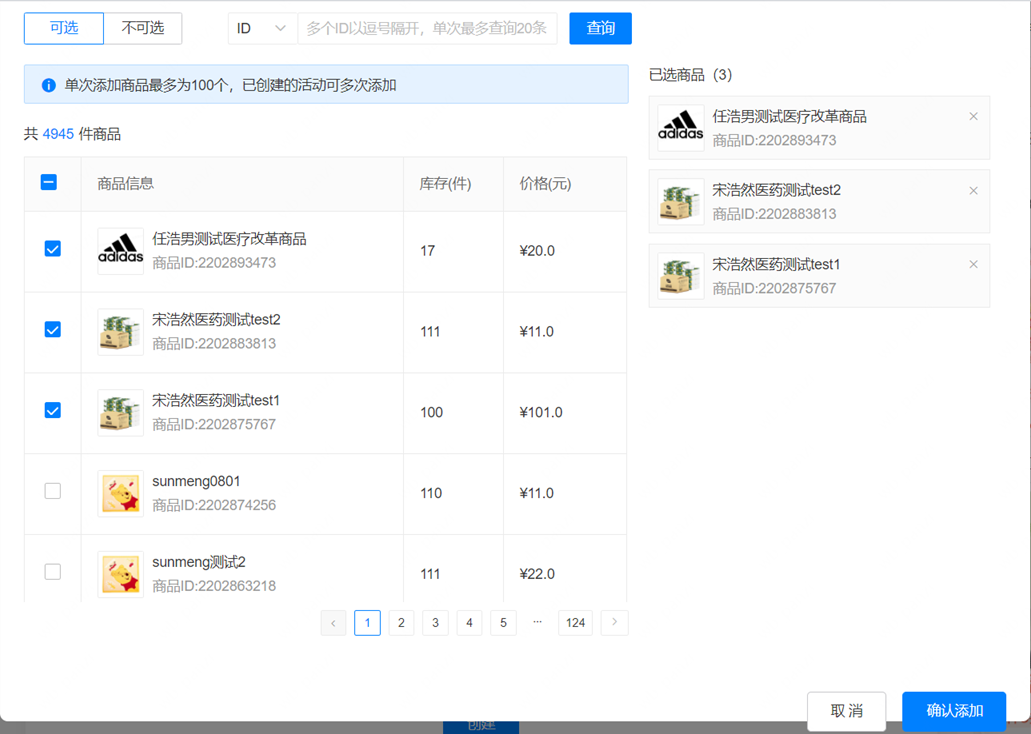This screenshot has height=734, width=1031.
Task: Focus the multiple ID search input field
Action: [x=428, y=29]
